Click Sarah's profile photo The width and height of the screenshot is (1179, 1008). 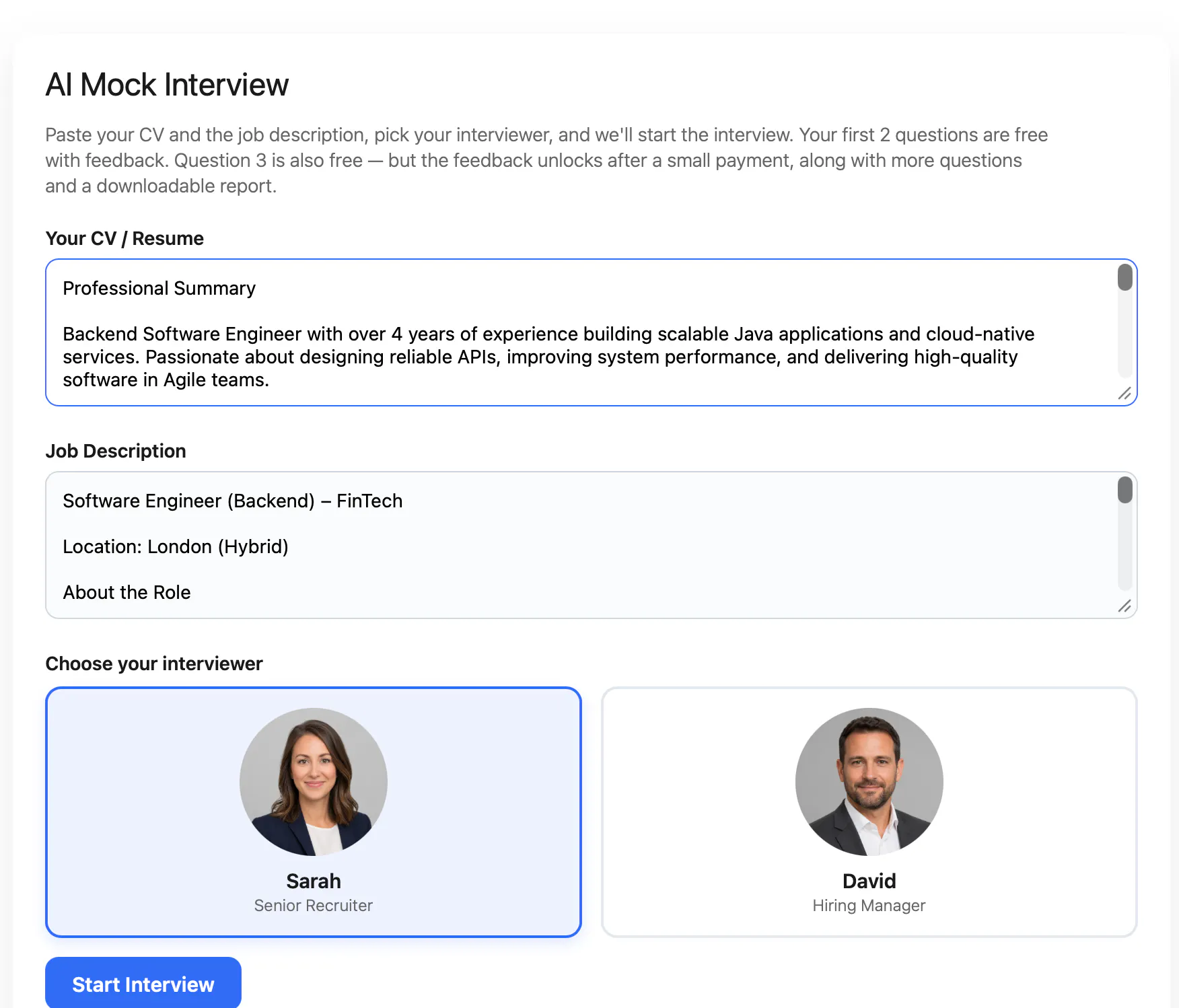point(314,782)
